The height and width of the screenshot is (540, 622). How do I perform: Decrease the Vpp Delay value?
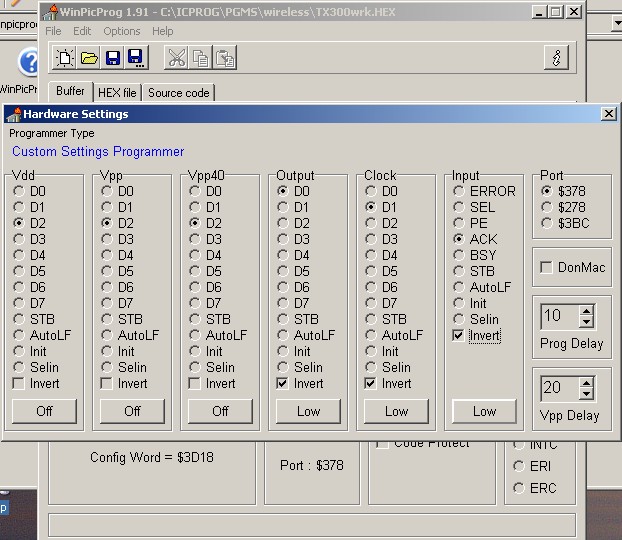pos(587,394)
